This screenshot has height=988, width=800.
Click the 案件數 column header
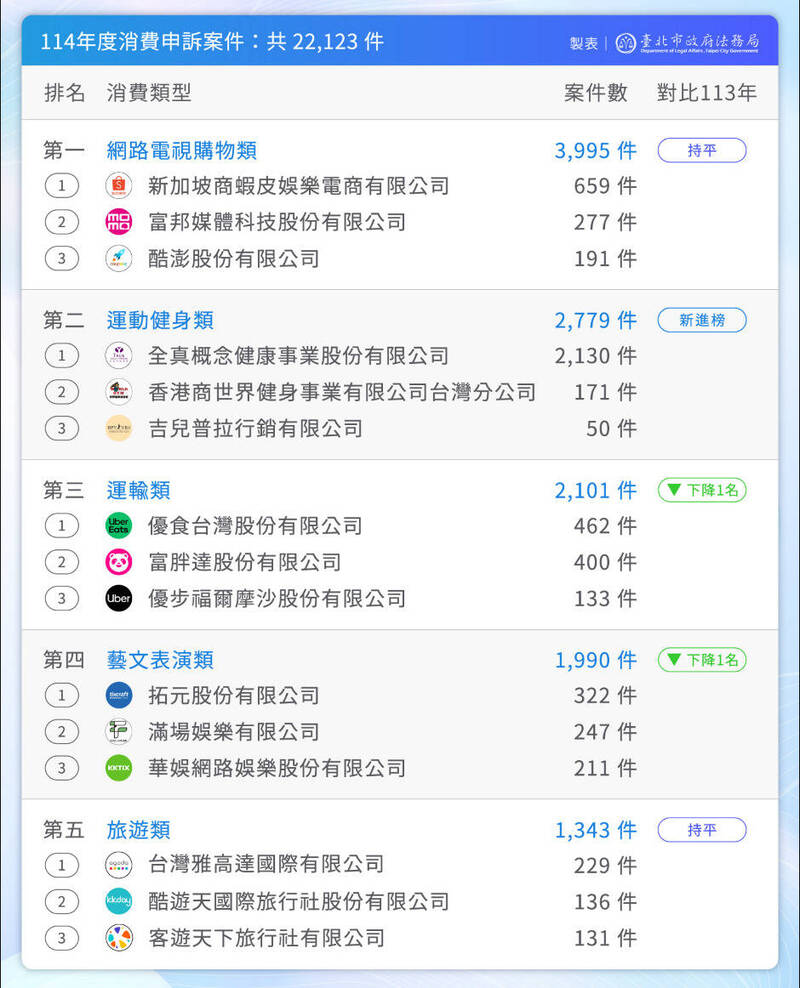coord(596,93)
